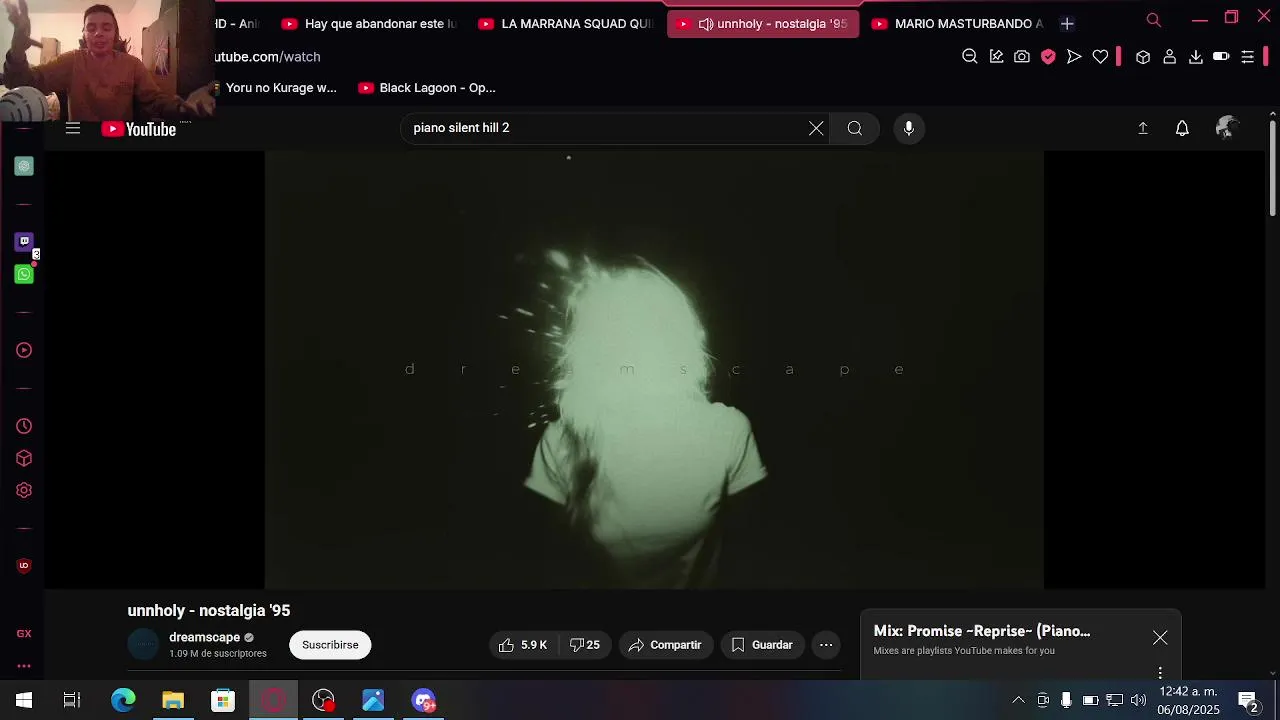Open the browser downloads icon
The height and width of the screenshot is (720, 1280).
click(x=1195, y=57)
